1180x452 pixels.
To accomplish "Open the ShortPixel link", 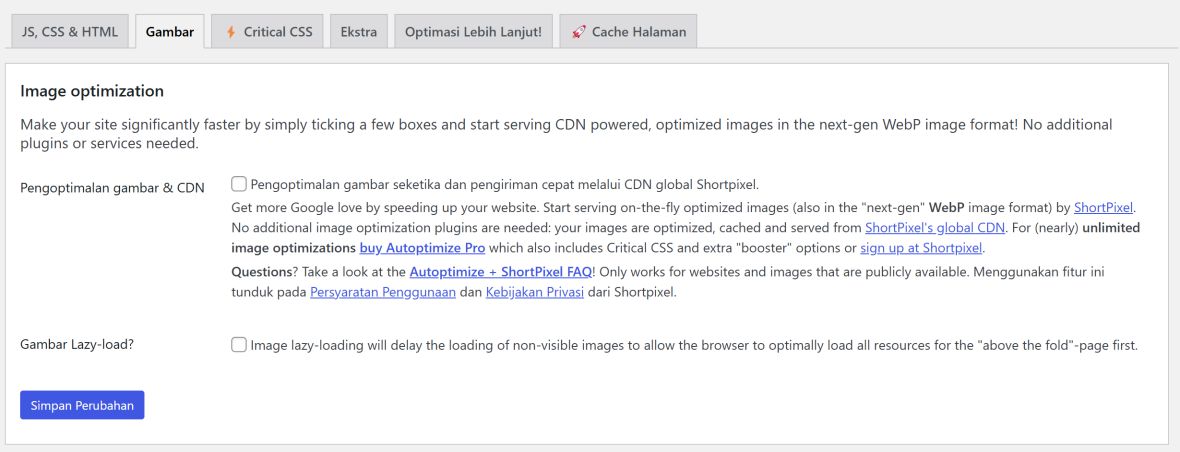I will point(1104,208).
